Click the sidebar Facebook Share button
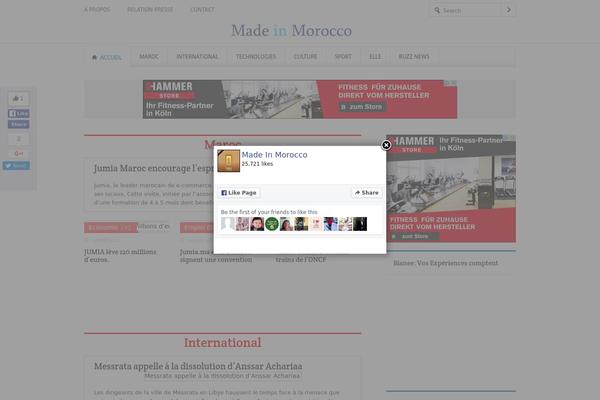The image size is (600, 400). click(18, 124)
